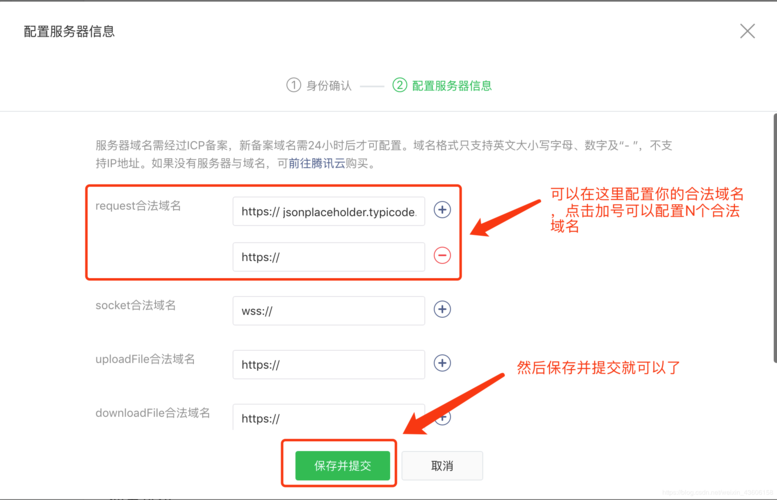
Task: Add another uploadFile domain with plus icon
Action: (x=442, y=363)
